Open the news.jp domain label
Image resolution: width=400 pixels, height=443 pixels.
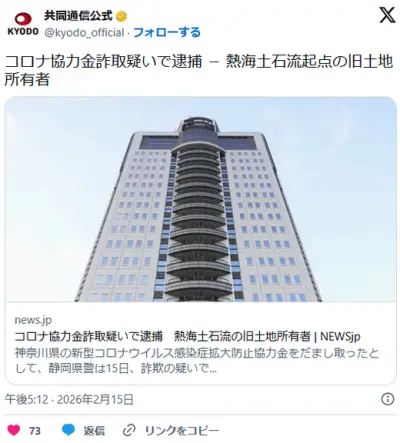coord(33,320)
